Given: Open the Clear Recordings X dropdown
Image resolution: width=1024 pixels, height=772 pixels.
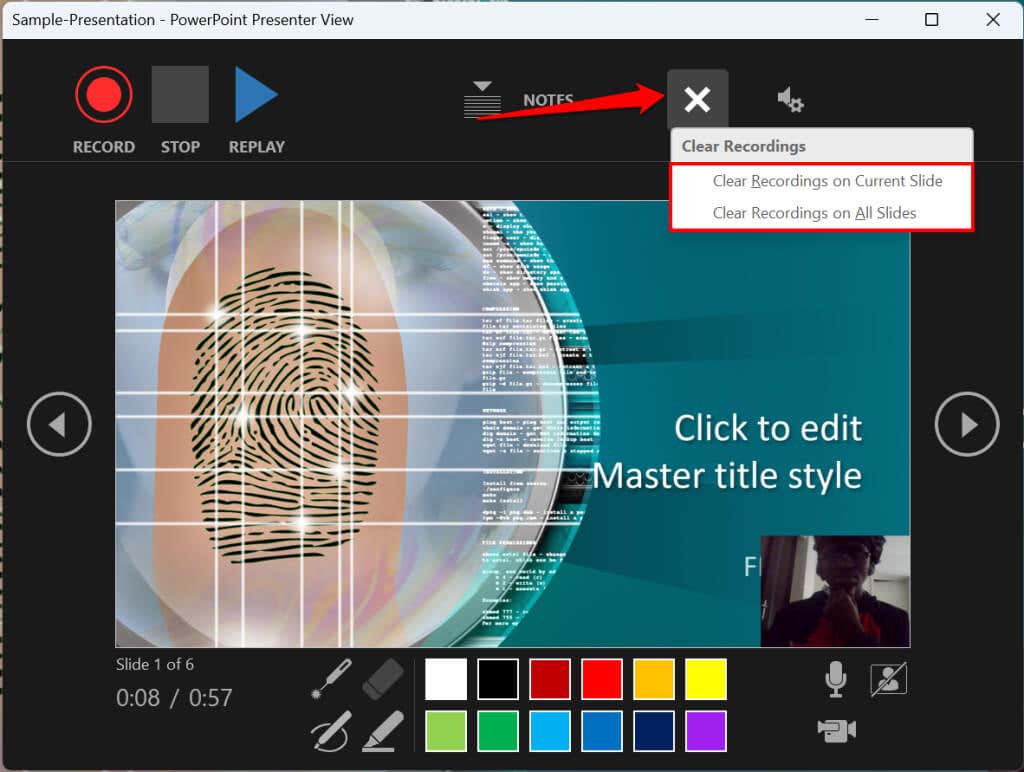Looking at the screenshot, I should point(697,100).
